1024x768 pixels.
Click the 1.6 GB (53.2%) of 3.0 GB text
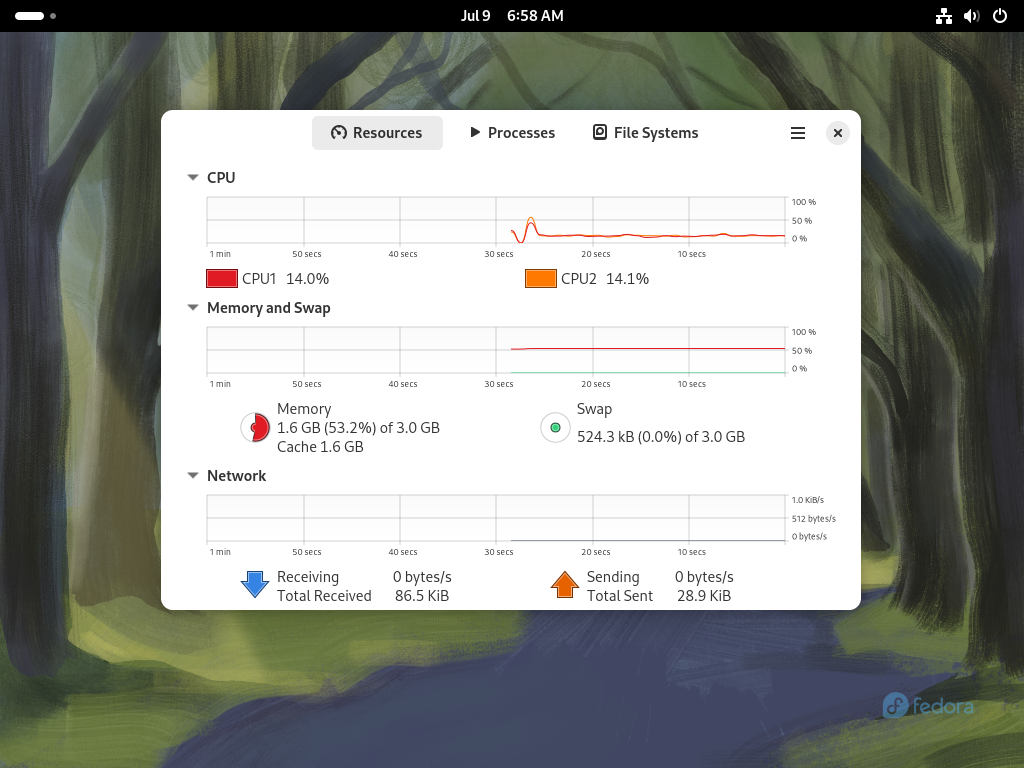[x=359, y=428]
